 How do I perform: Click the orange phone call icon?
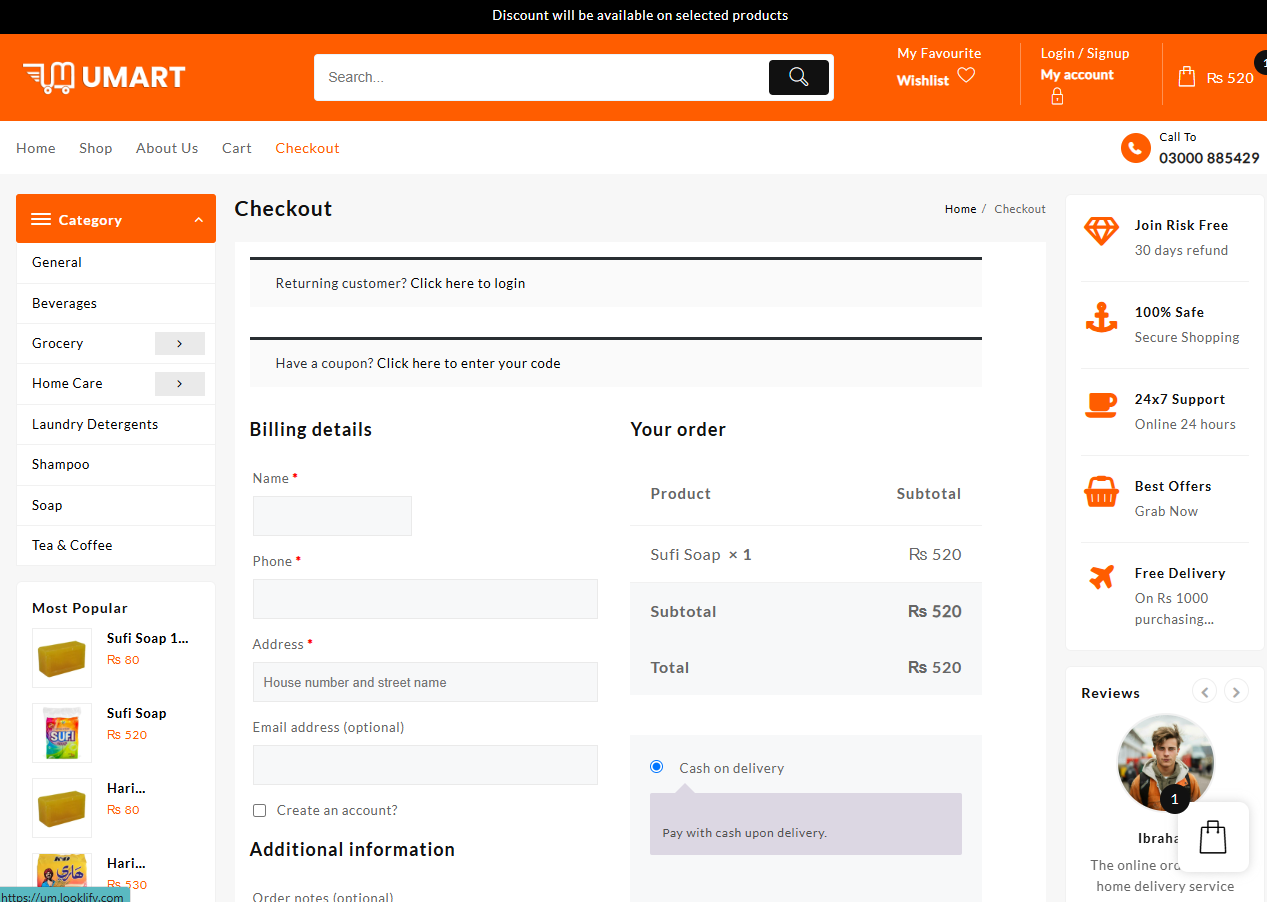(x=1135, y=149)
